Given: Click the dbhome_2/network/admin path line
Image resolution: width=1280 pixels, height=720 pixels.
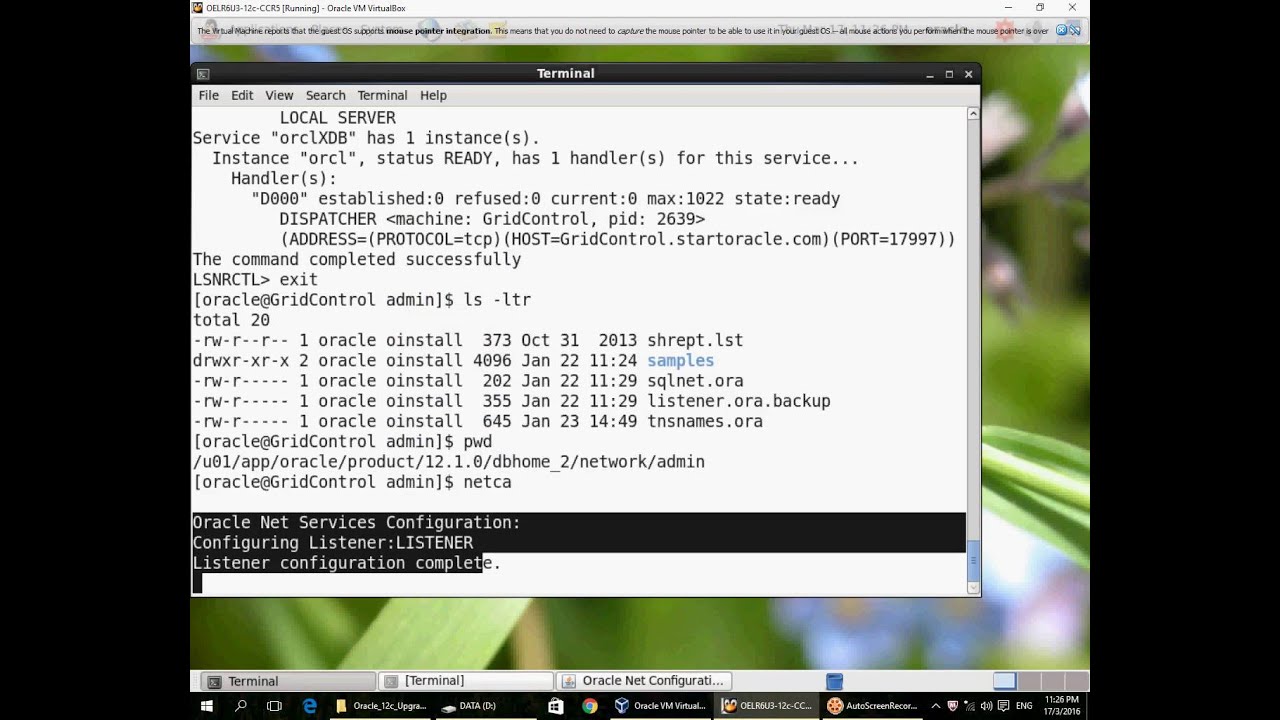Looking at the screenshot, I should 449,462.
